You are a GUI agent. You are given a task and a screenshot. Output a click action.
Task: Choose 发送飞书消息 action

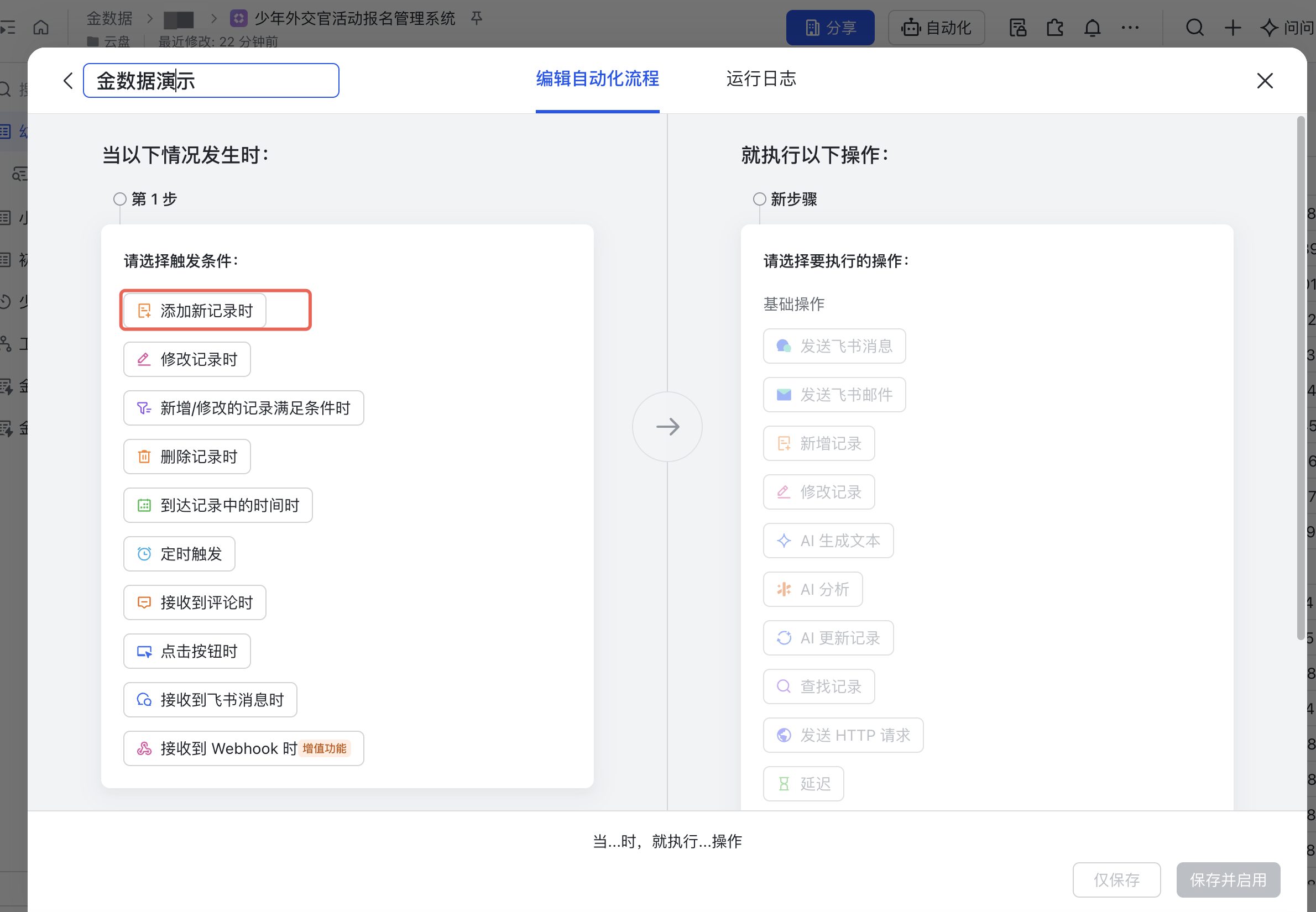pos(834,345)
